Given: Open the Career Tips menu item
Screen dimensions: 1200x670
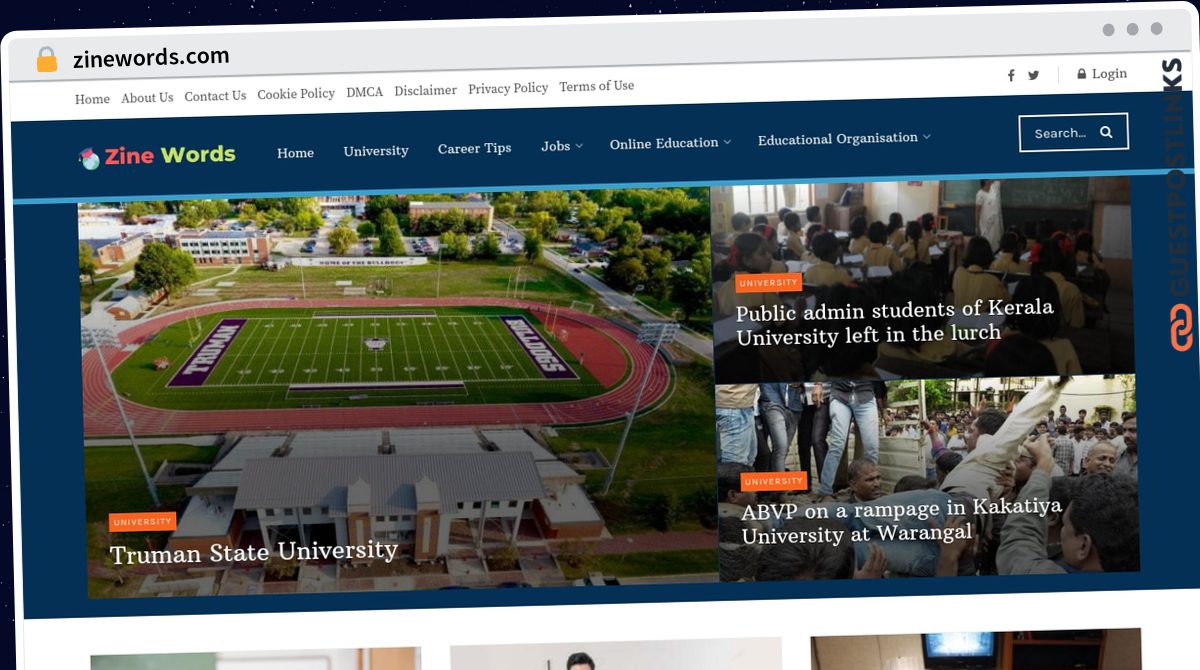Looking at the screenshot, I should coord(474,148).
